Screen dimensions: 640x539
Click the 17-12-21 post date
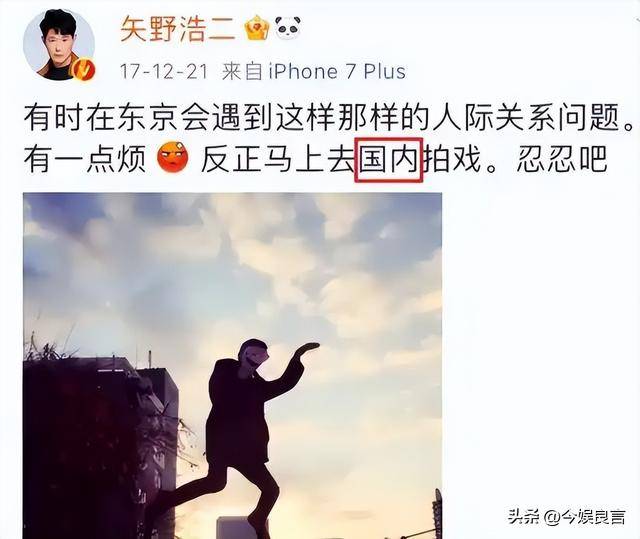pos(164,72)
